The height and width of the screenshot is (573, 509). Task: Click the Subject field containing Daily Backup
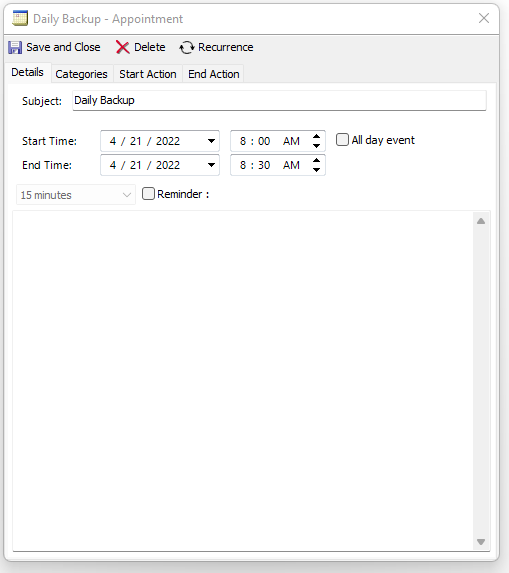pyautogui.click(x=279, y=100)
